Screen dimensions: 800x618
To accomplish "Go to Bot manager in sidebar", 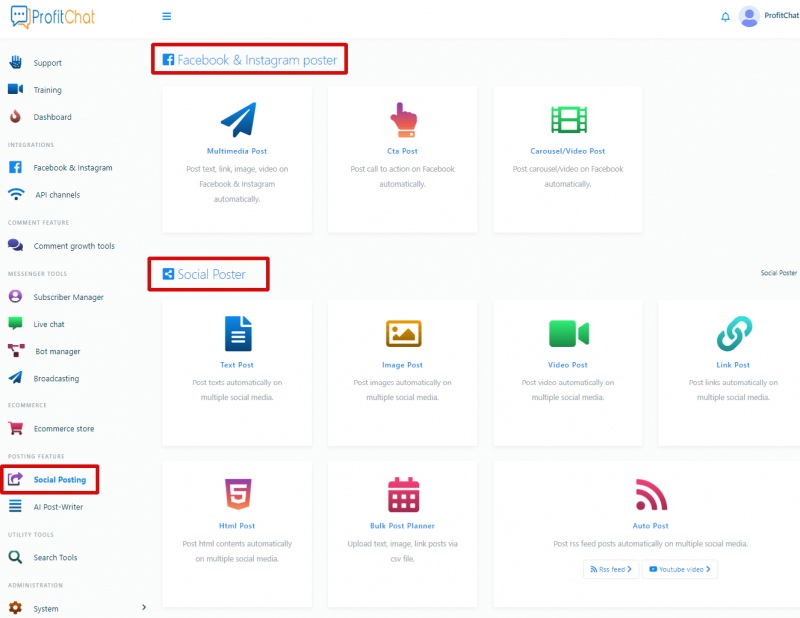I will coord(57,351).
